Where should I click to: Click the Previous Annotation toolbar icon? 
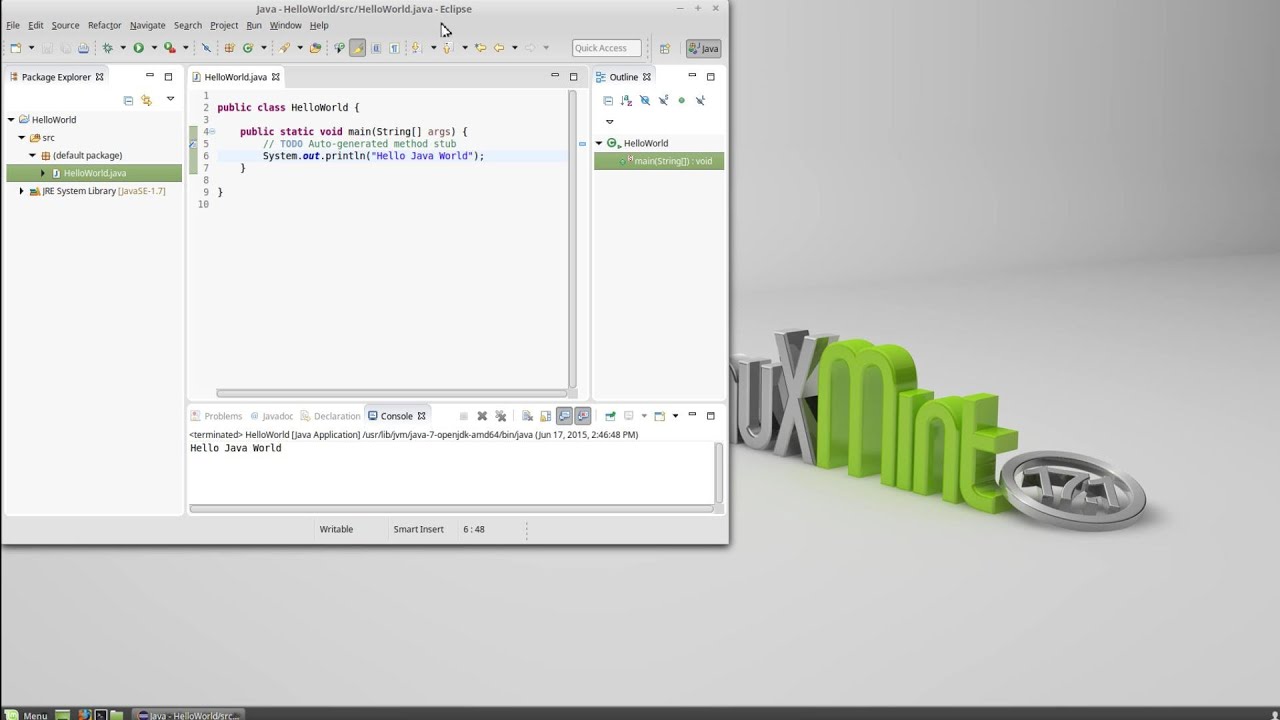pyautogui.click(x=447, y=48)
